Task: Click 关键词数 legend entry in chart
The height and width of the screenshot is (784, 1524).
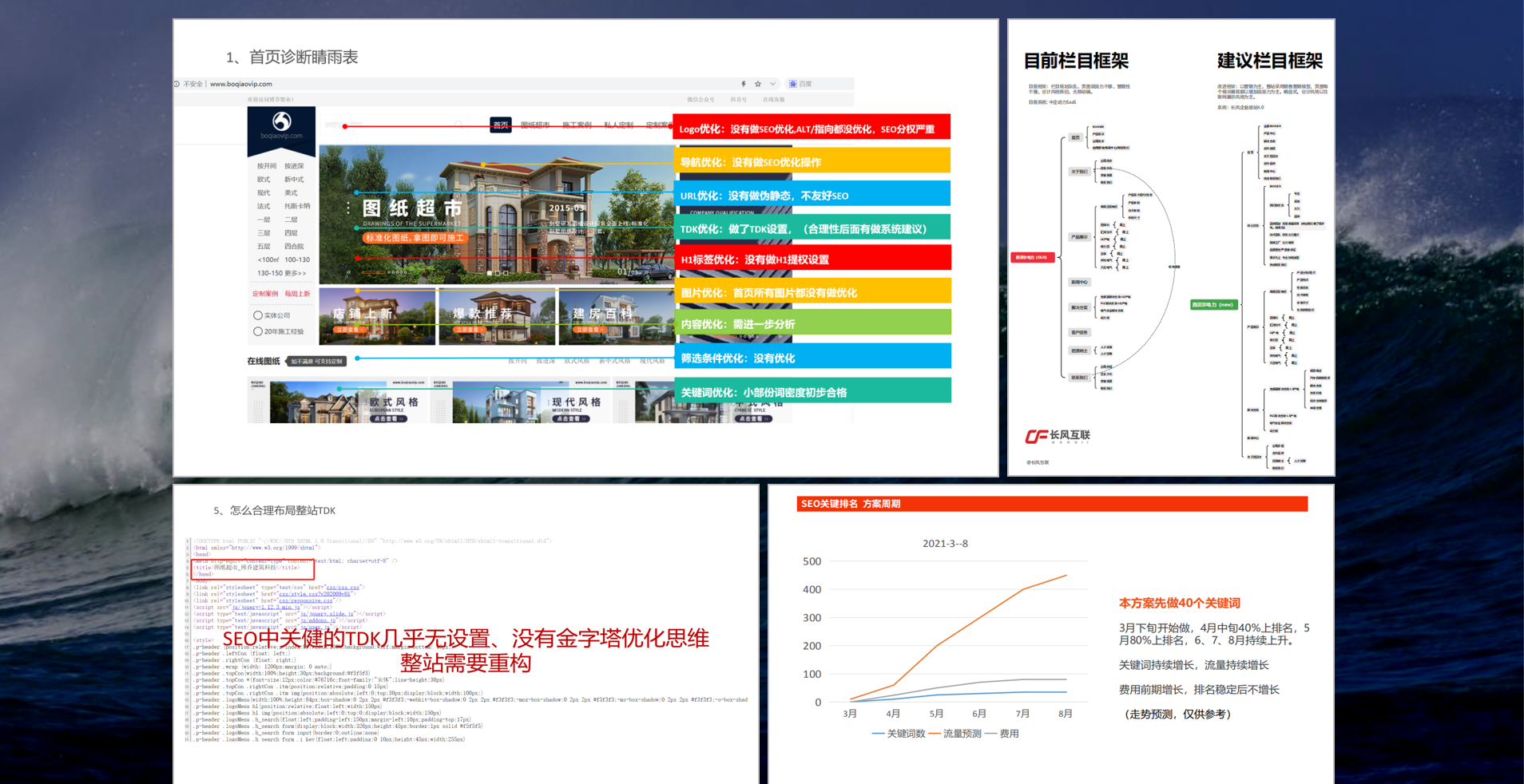Action: pos(898,734)
